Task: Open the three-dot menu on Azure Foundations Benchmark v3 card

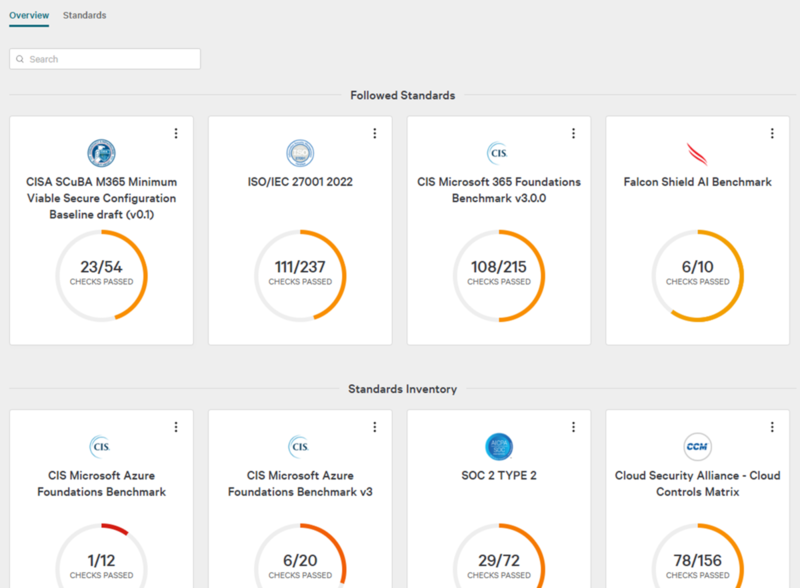Action: coord(374,427)
